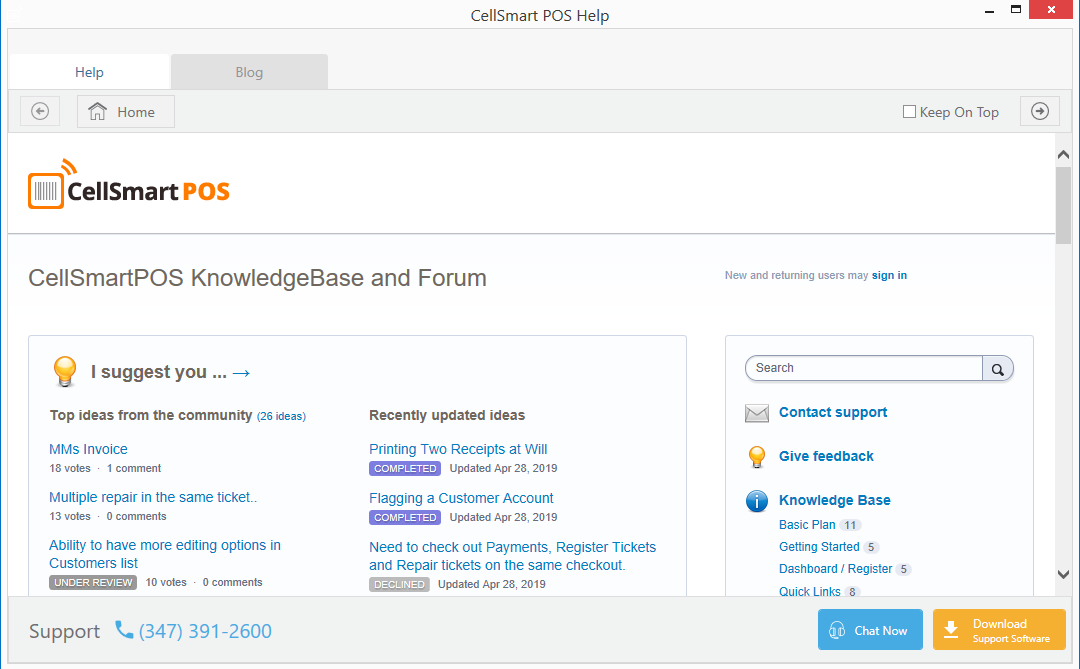Open Flagging a Customer Account idea
The image size is (1080, 669).
[x=461, y=498]
